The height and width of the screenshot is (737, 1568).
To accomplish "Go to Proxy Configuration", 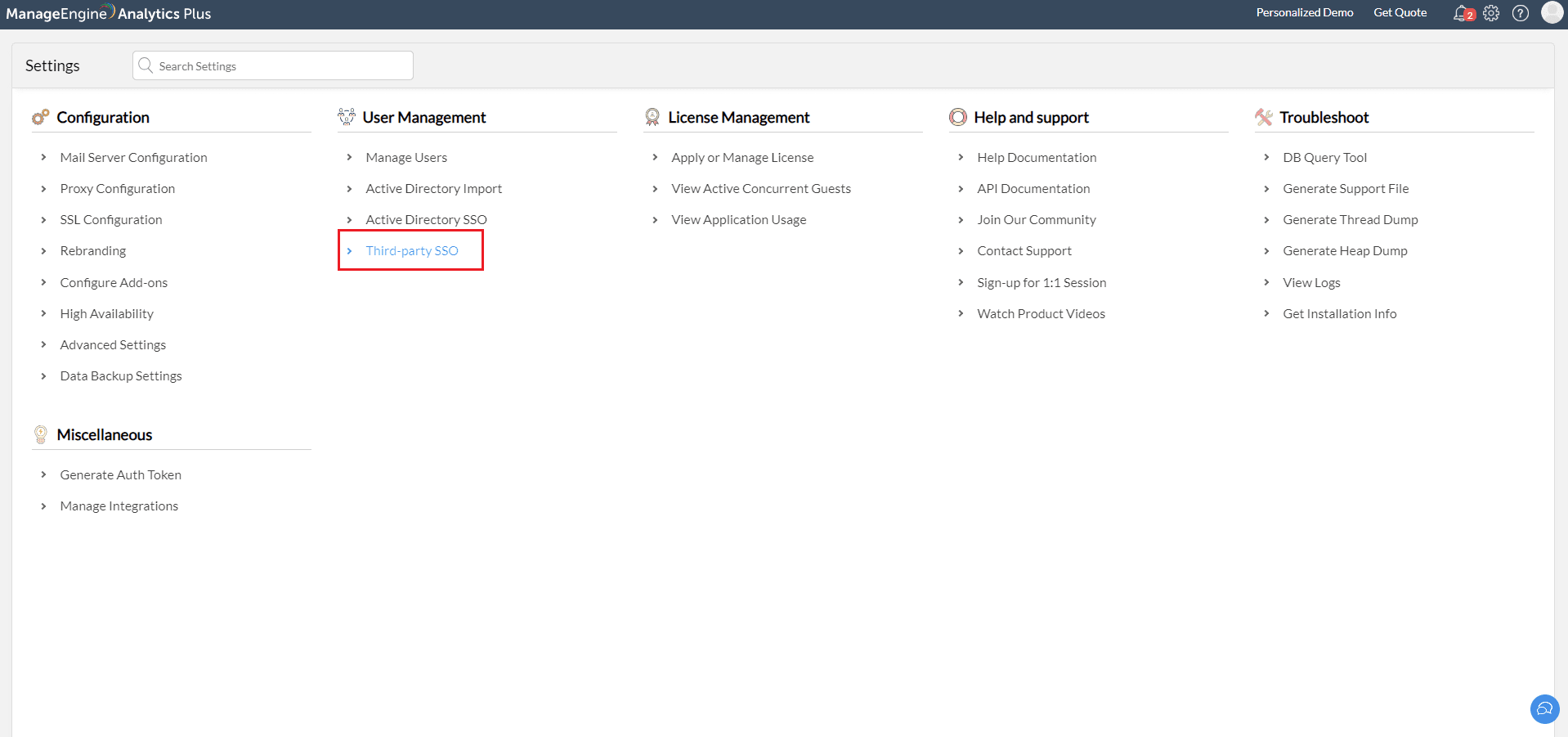I will coord(118,188).
